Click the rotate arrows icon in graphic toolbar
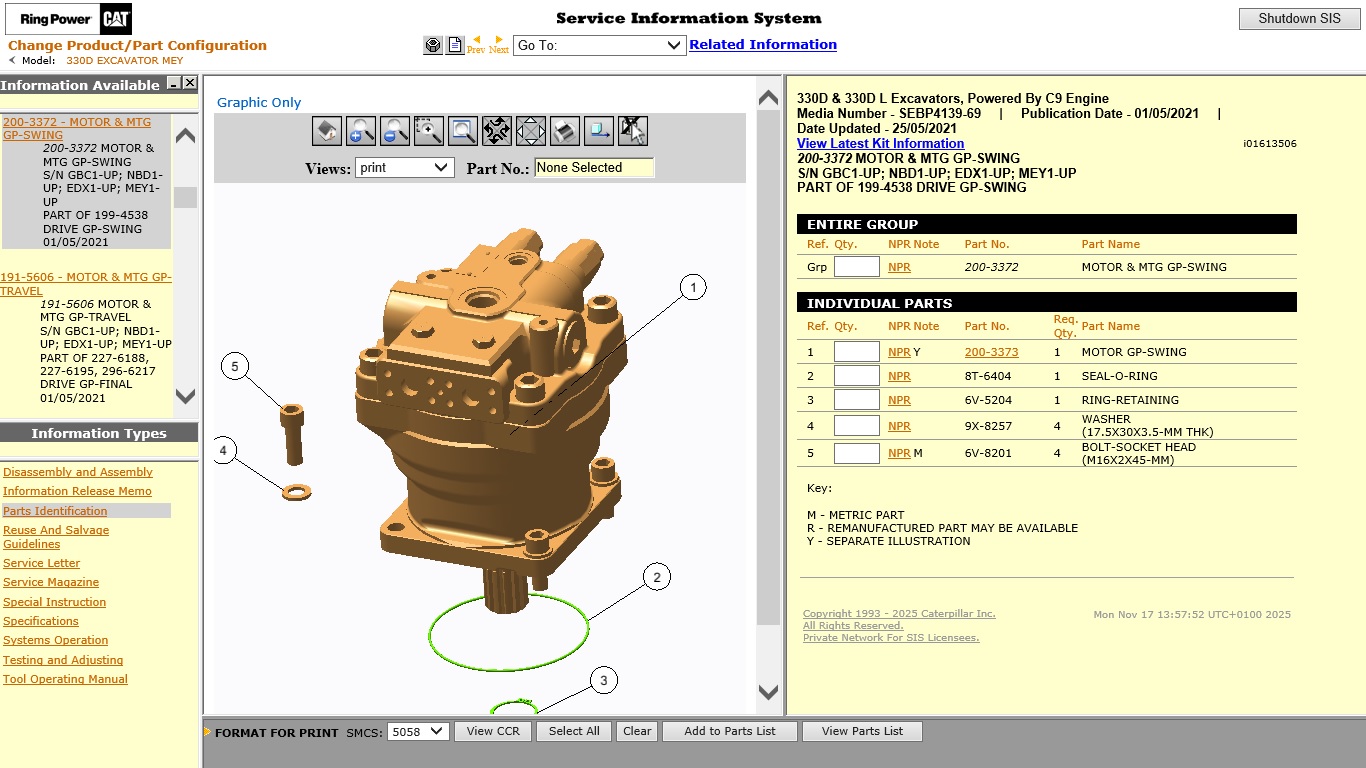 (x=497, y=130)
